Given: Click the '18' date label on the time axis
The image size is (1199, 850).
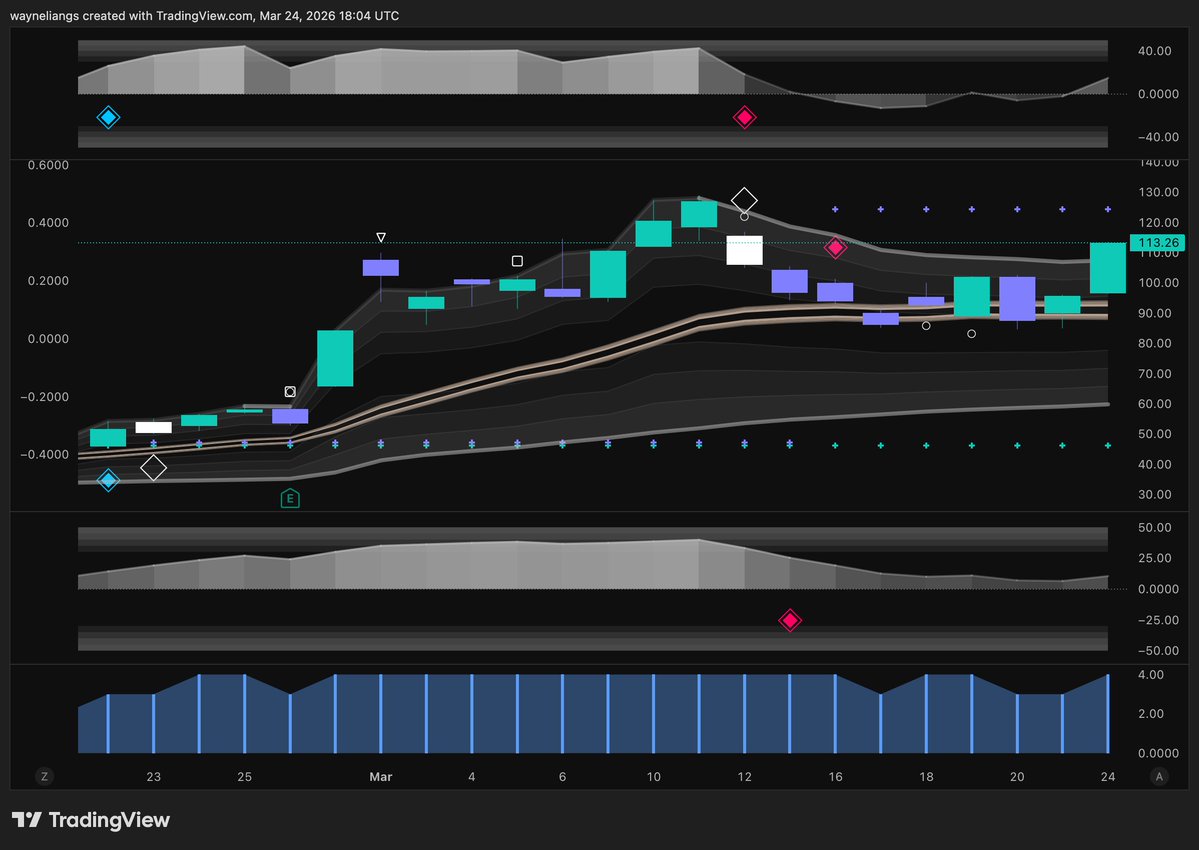Looking at the screenshot, I should click(926, 777).
